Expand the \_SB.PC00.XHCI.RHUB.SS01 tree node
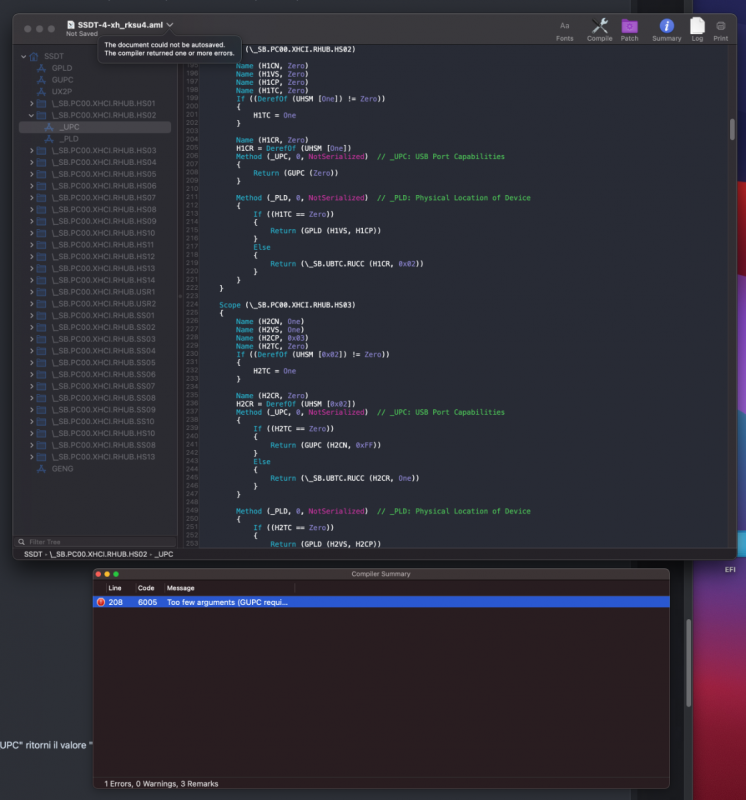 pyautogui.click(x=29, y=316)
